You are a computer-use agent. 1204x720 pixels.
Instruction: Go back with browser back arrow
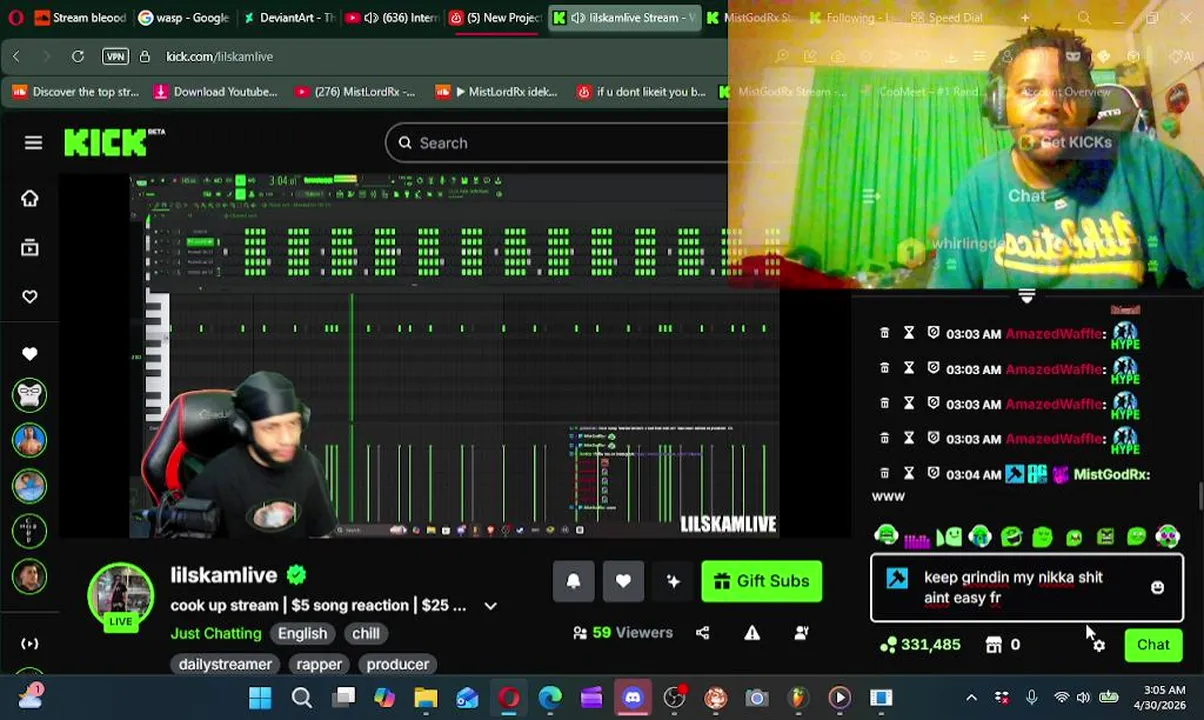(16, 56)
